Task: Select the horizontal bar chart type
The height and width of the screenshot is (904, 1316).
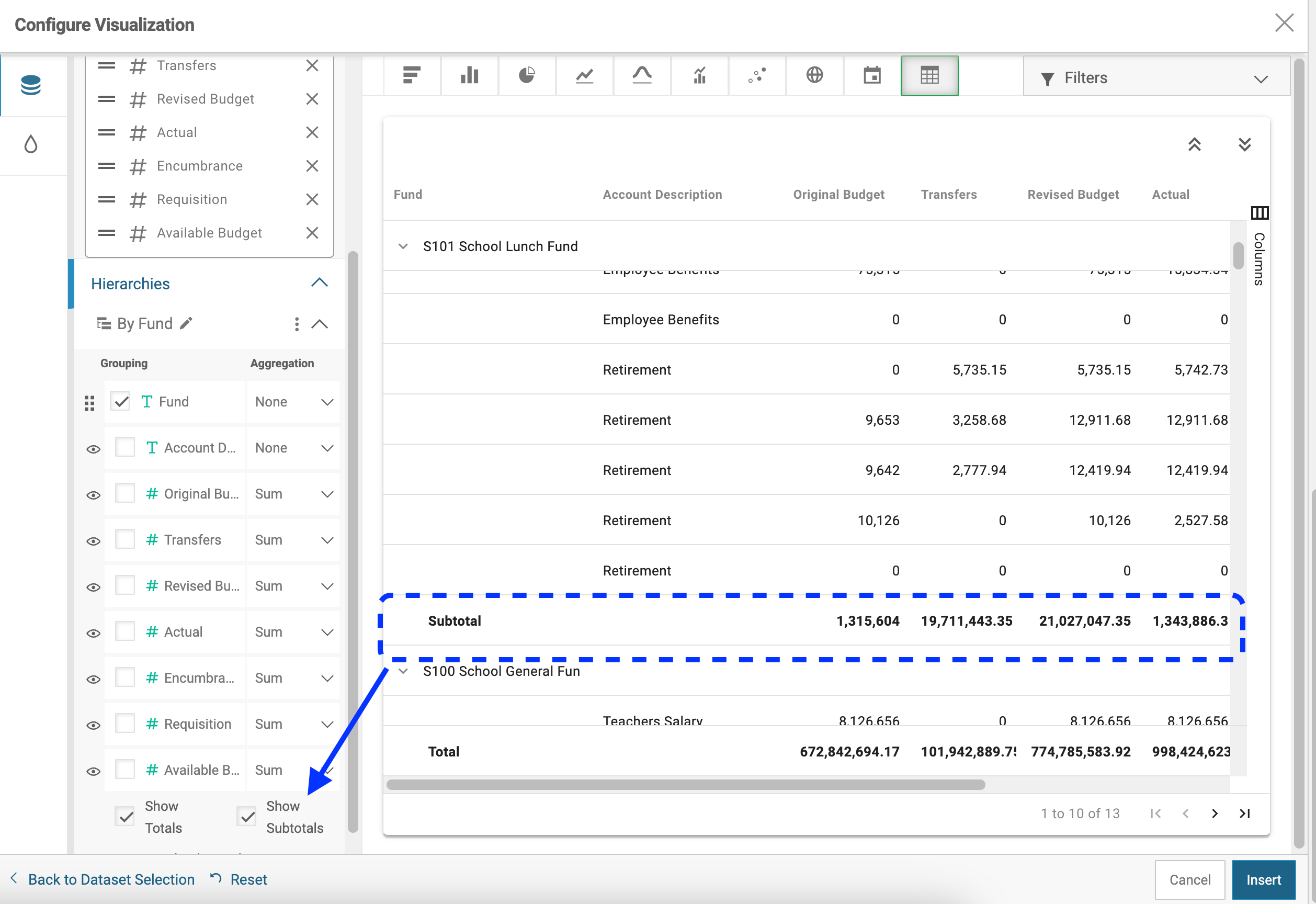Action: 412,75
